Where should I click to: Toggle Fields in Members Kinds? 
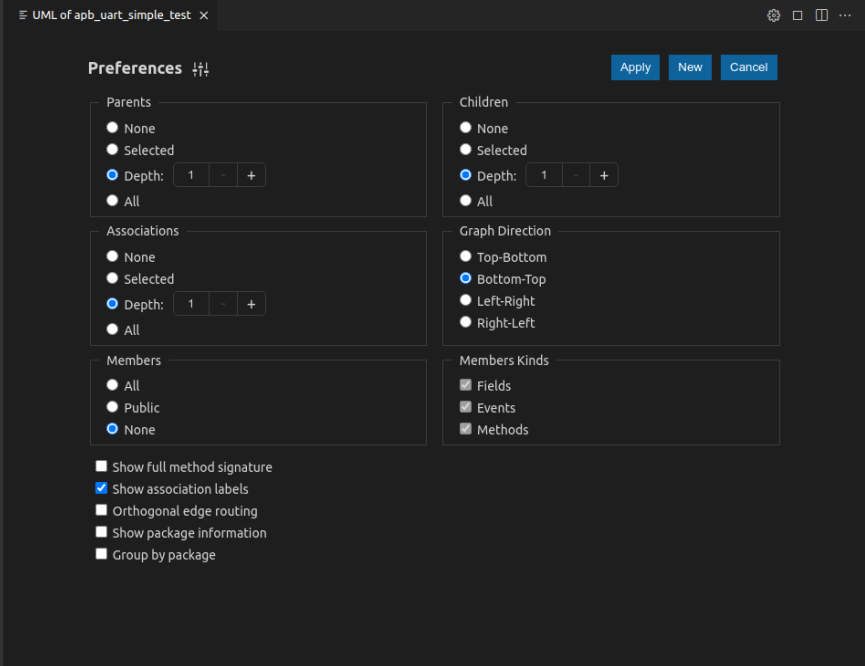pyautogui.click(x=465, y=384)
